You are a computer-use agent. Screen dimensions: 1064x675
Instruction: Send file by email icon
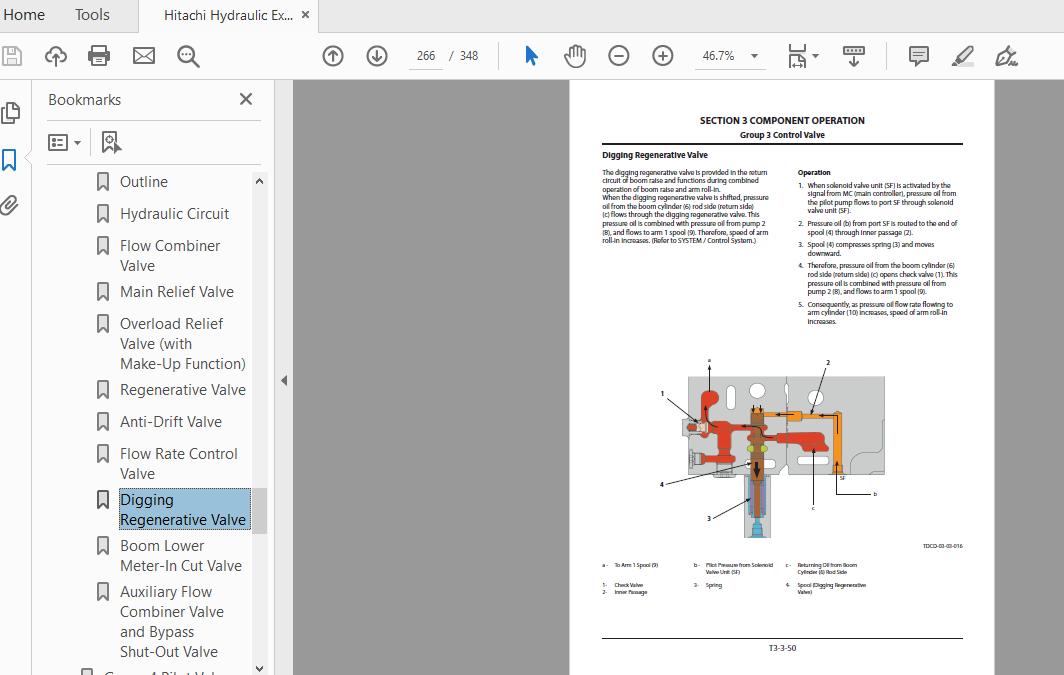pos(144,56)
